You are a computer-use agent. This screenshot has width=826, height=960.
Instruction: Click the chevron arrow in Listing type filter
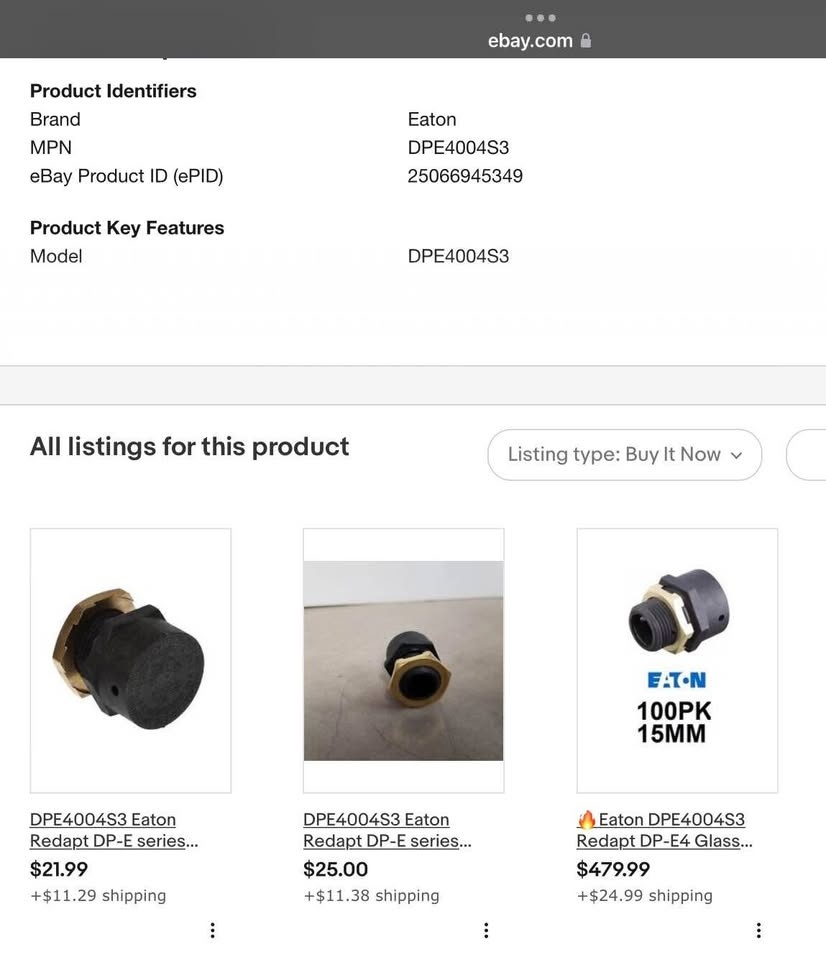coord(737,456)
